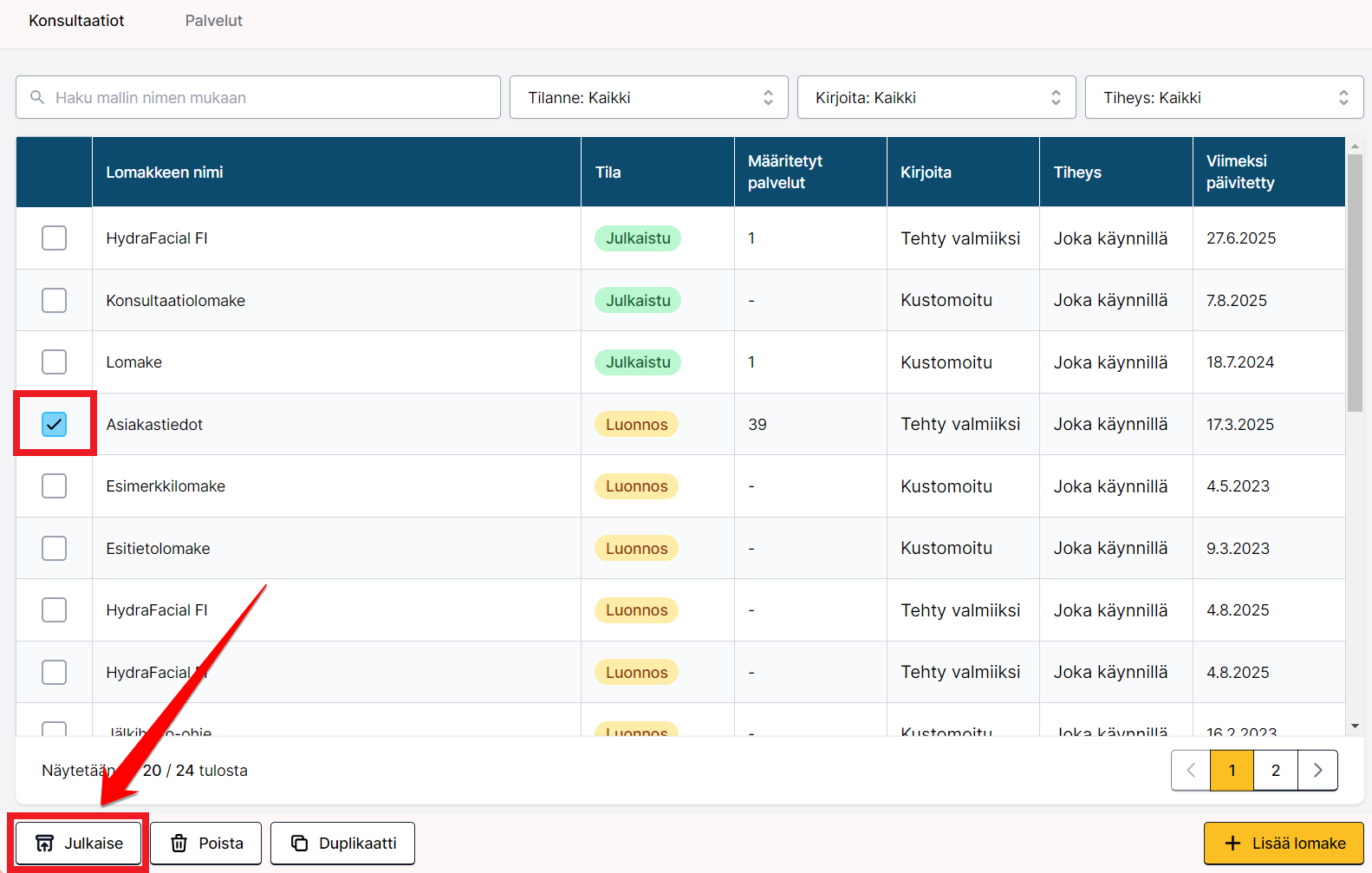Tick the Lomake row checkbox

click(x=54, y=362)
